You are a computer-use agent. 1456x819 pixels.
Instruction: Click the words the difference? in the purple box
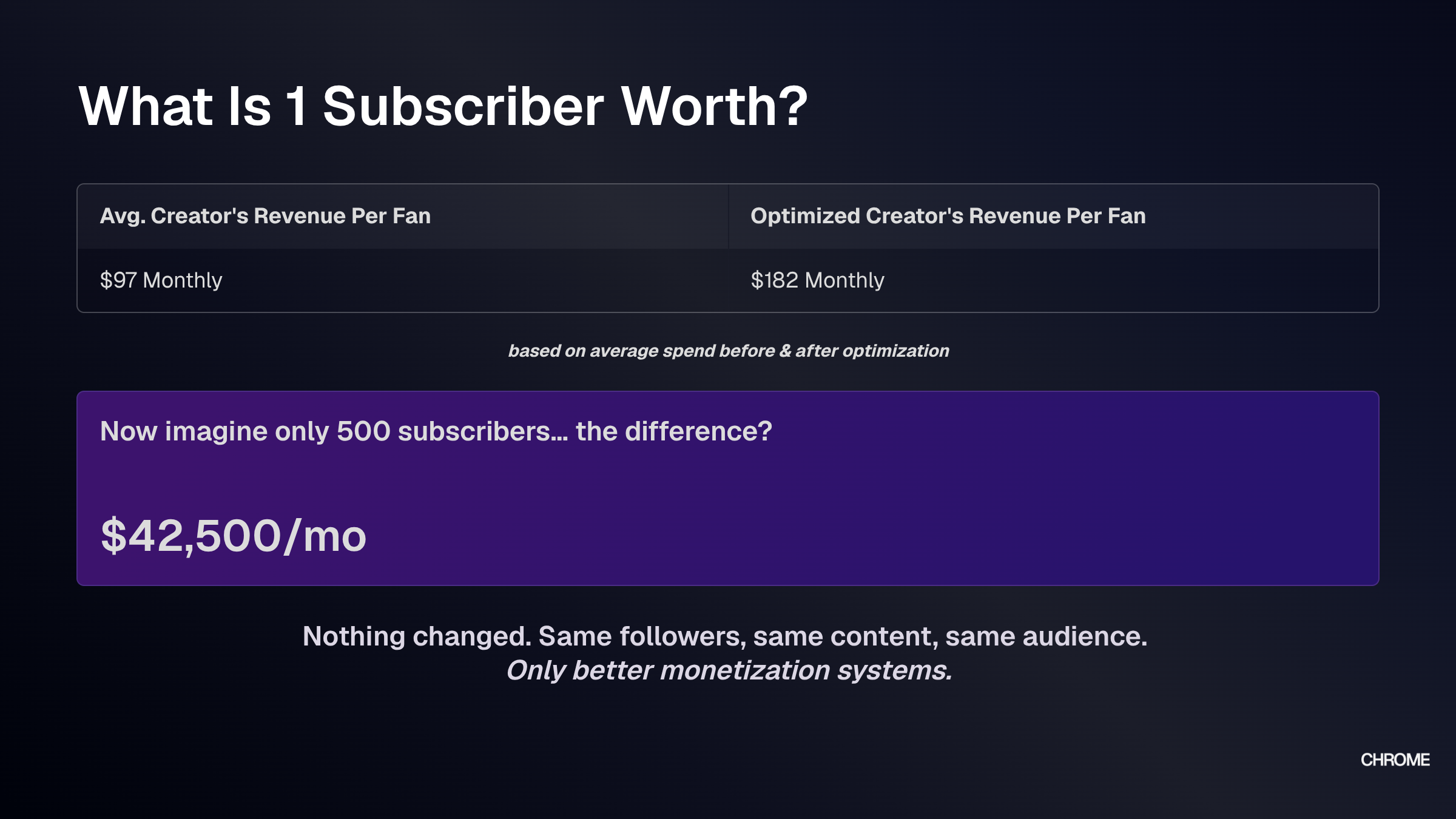(x=674, y=431)
